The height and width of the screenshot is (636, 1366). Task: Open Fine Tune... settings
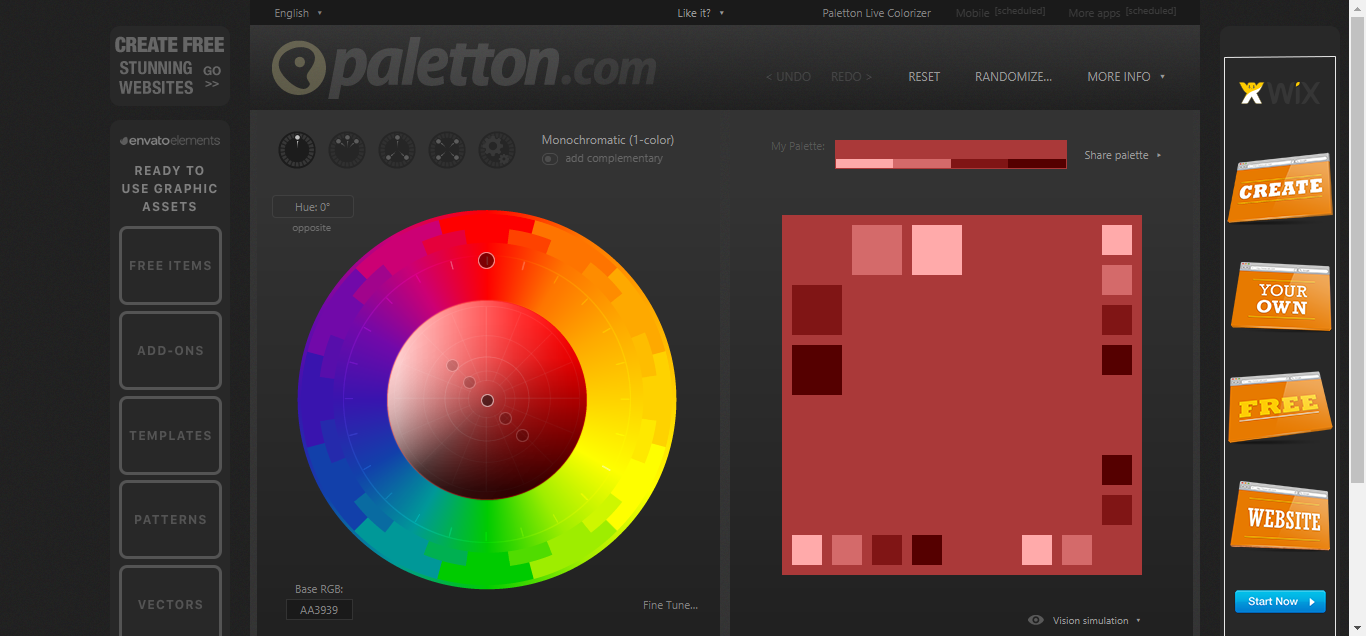tap(670, 605)
